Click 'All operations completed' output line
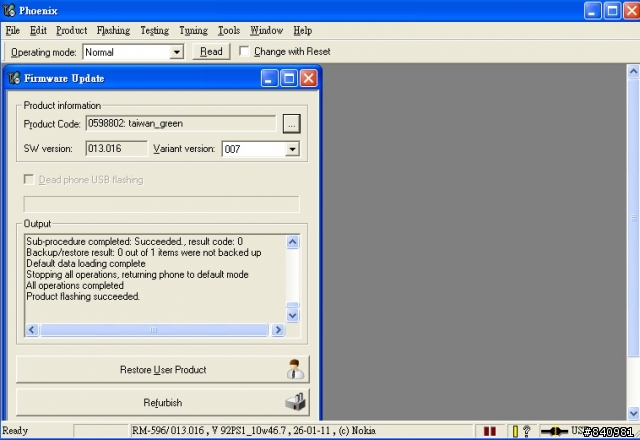The width and height of the screenshot is (640, 440). click(x=75, y=285)
